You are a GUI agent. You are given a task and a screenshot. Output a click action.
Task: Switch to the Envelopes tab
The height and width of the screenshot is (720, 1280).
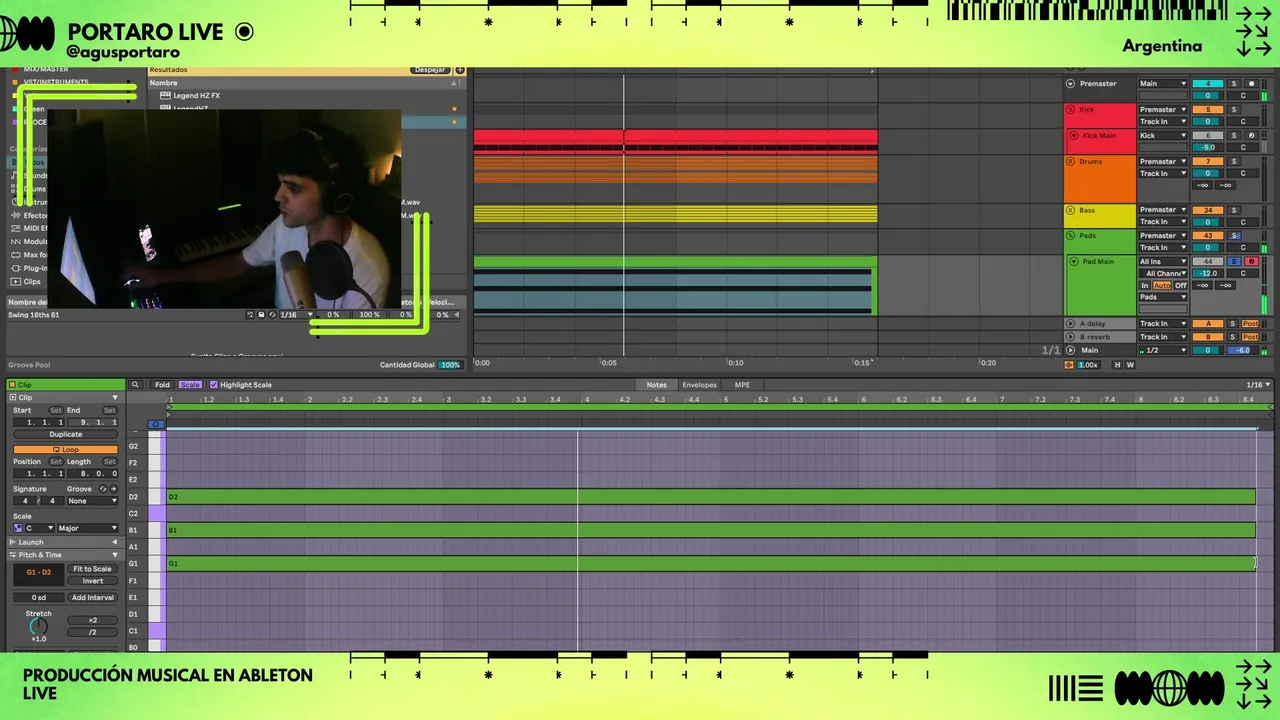[x=699, y=385]
